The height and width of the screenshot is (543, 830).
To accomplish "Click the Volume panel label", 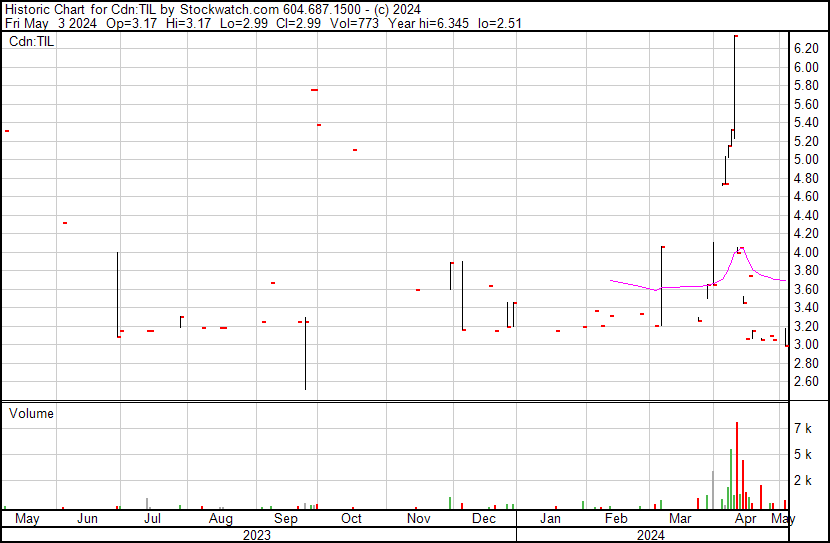I will point(31,413).
